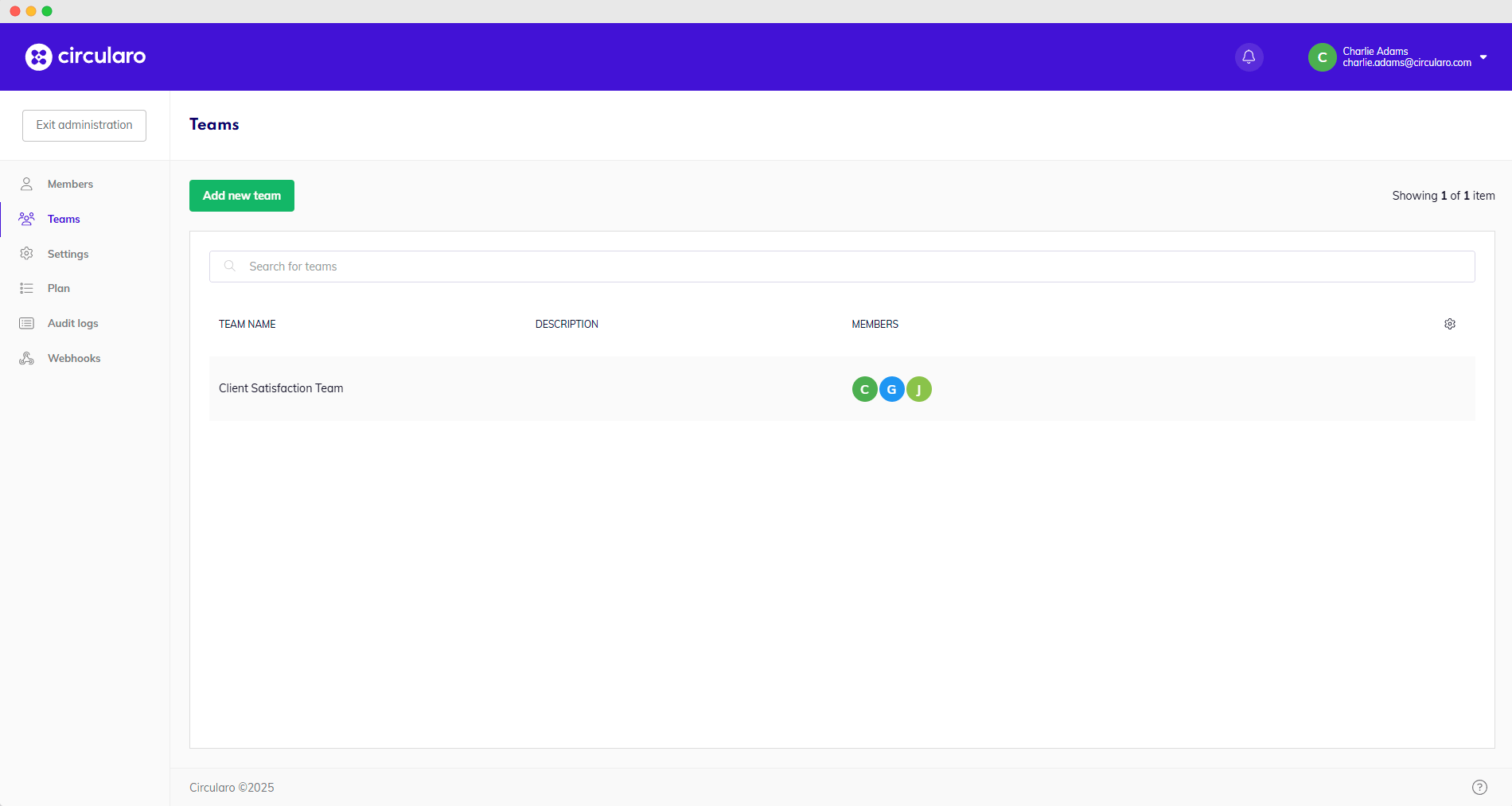
Task: Select Teams in the sidebar
Action: click(x=64, y=219)
